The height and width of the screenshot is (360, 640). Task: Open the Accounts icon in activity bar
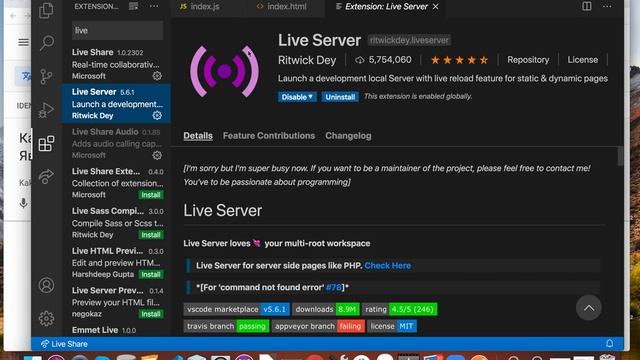46,285
